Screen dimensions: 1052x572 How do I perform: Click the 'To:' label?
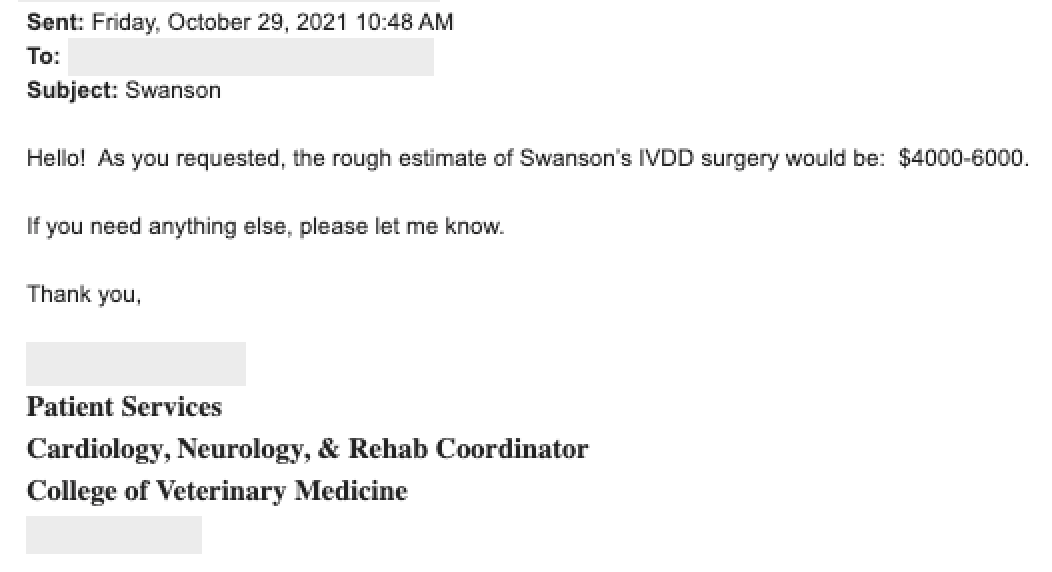point(44,56)
